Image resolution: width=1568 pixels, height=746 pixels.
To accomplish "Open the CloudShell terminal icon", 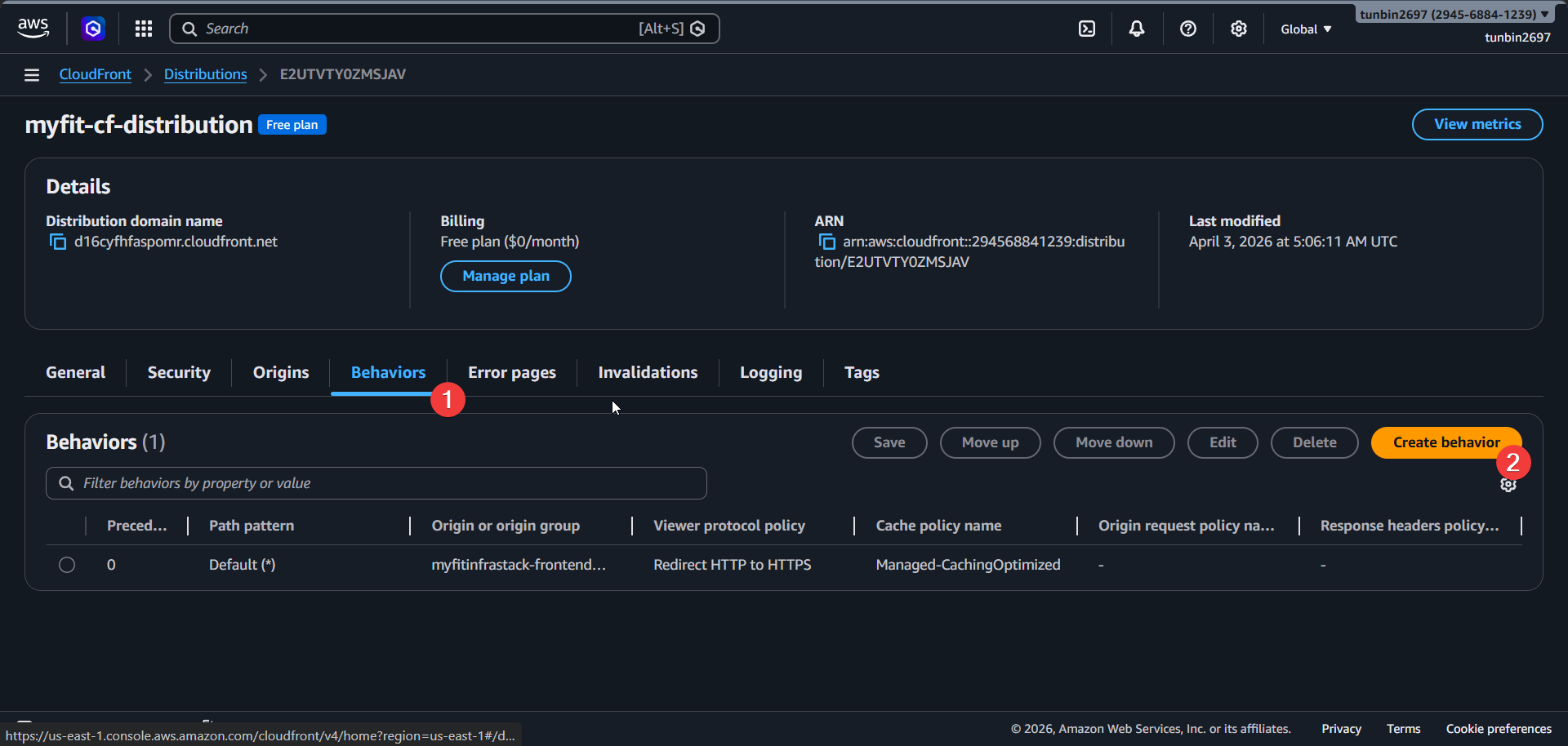I will (x=1087, y=29).
